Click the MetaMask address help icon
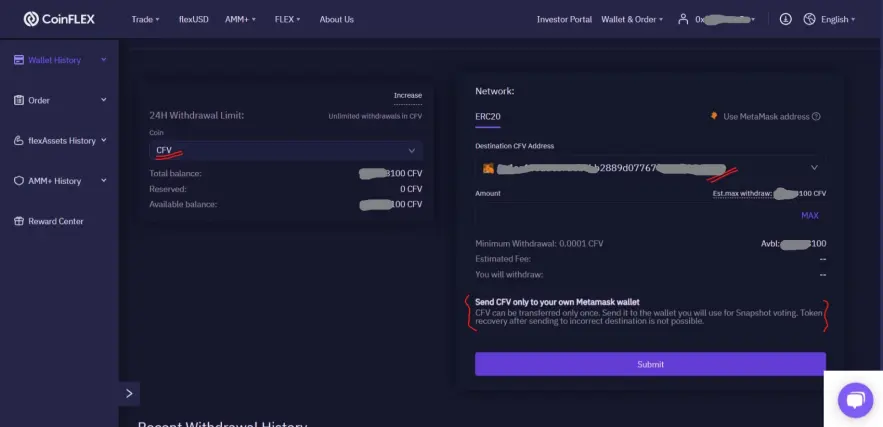The width and height of the screenshot is (883, 427). (817, 117)
